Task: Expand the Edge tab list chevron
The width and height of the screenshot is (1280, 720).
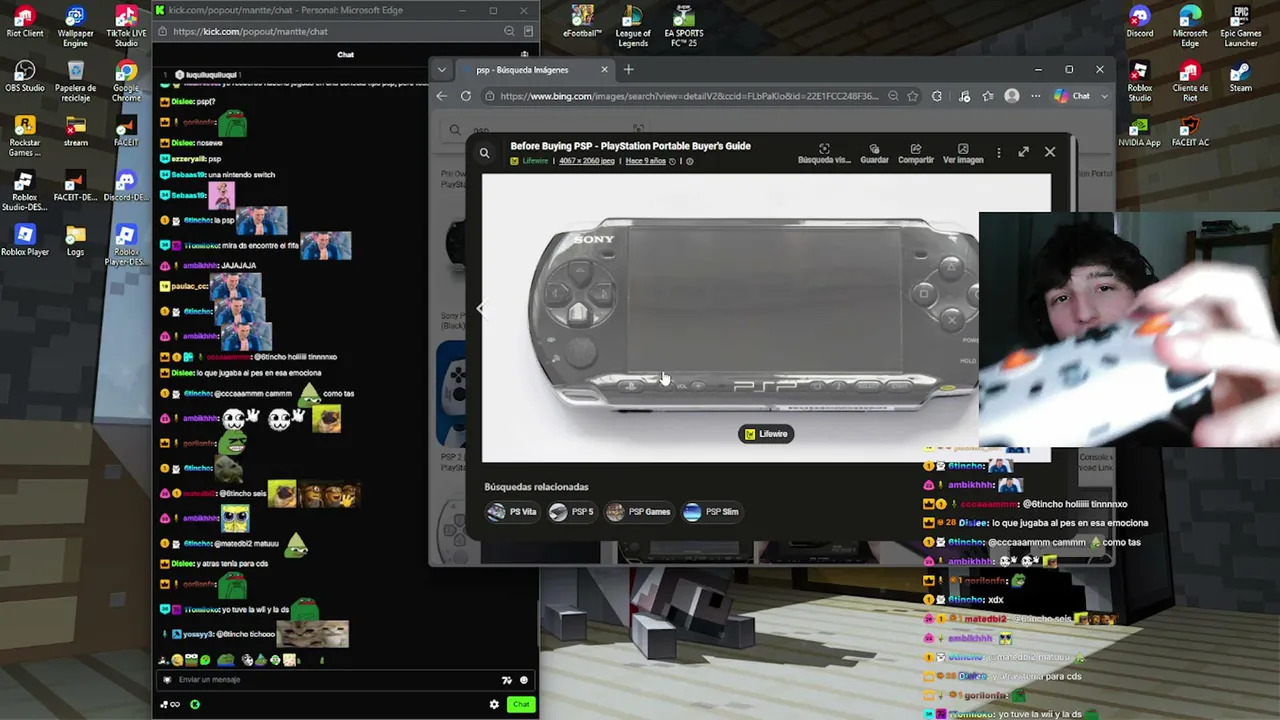Action: pos(442,70)
